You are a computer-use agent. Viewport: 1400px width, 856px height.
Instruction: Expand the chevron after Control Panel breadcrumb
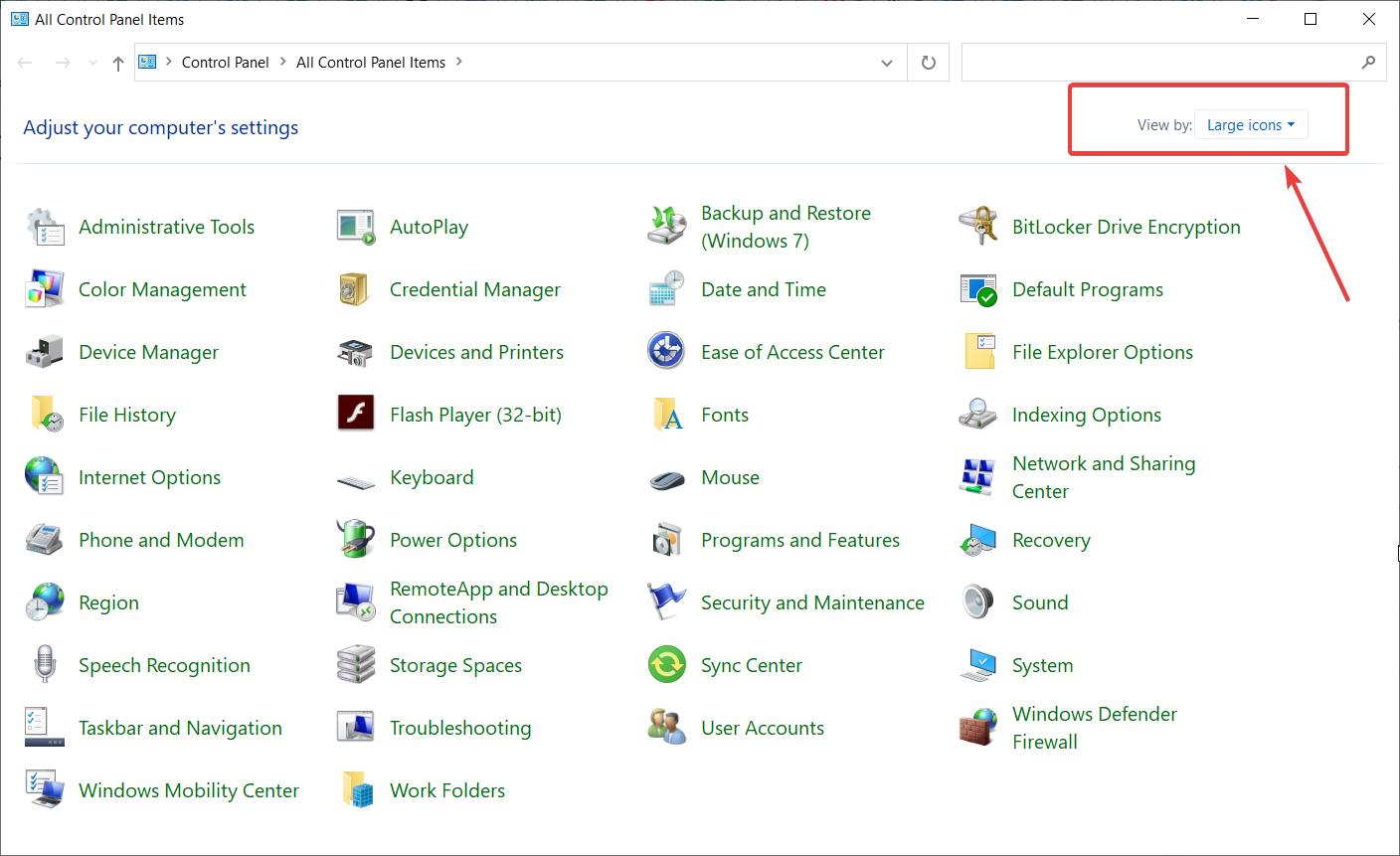click(283, 62)
